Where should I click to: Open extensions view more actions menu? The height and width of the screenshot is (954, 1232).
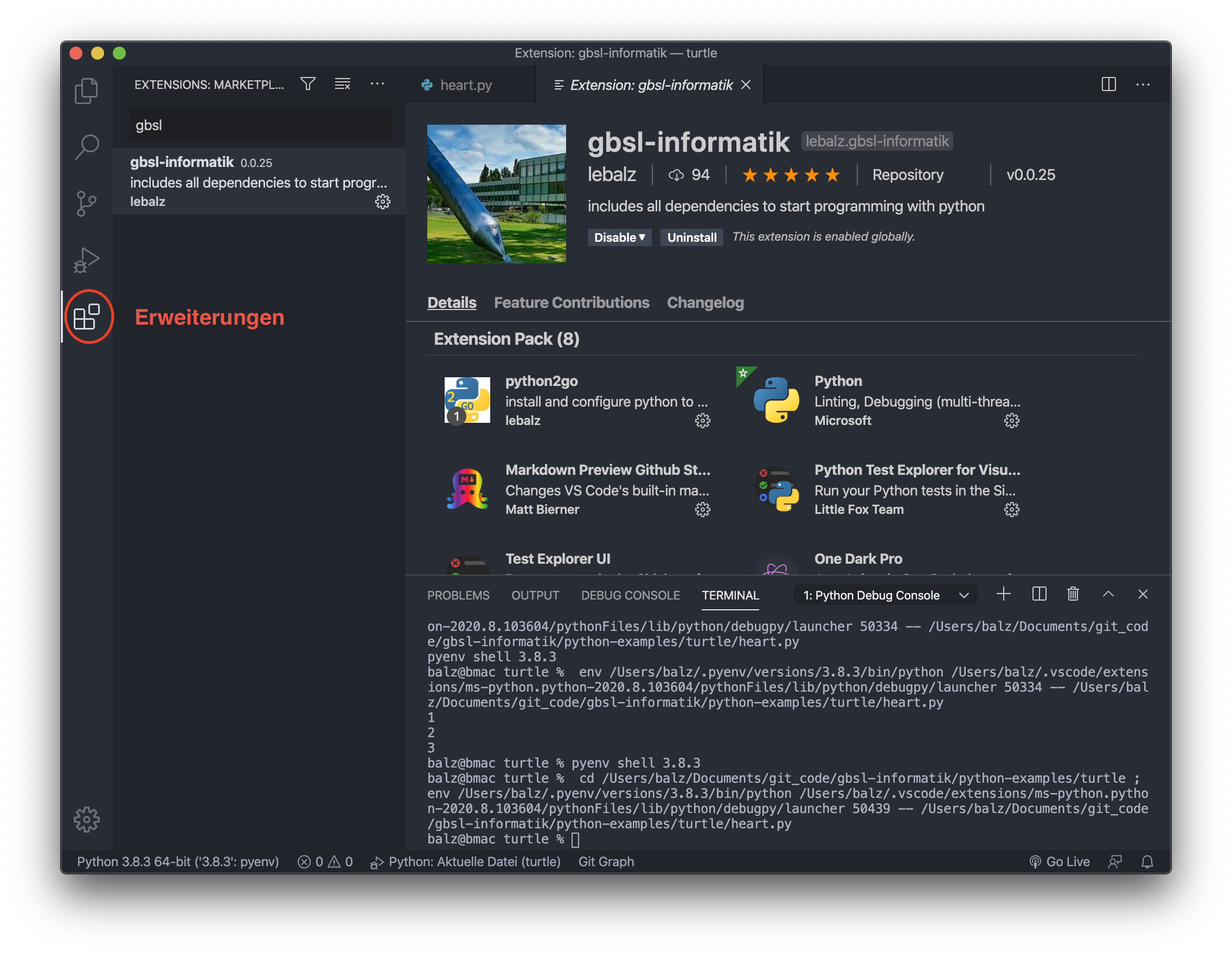(377, 84)
